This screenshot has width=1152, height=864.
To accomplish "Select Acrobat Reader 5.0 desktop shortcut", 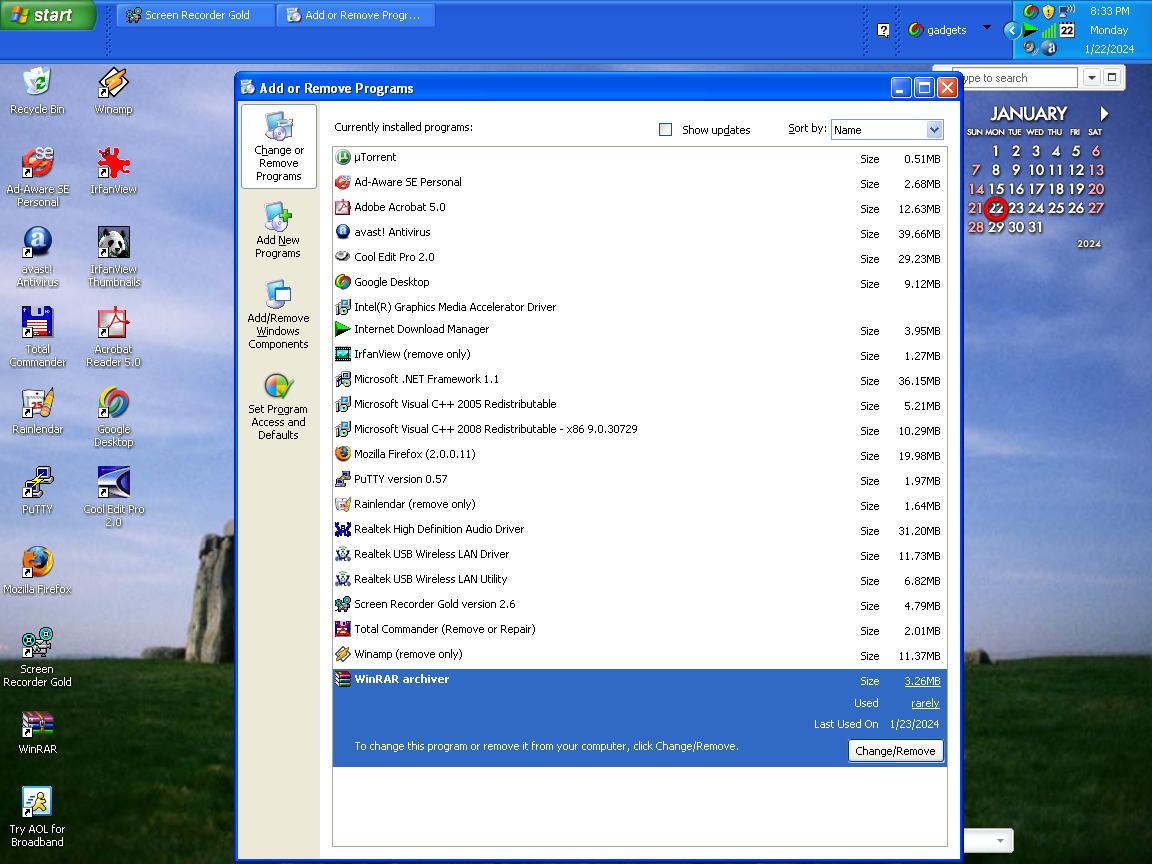I will [113, 336].
